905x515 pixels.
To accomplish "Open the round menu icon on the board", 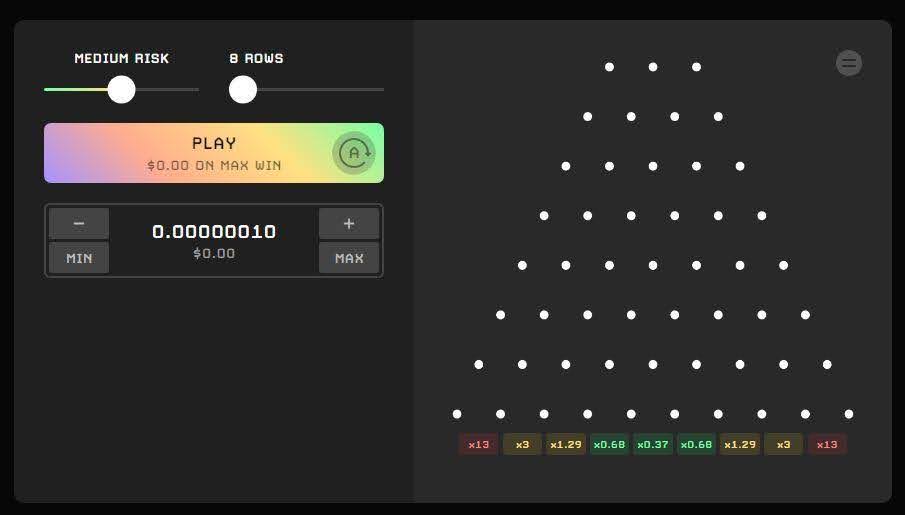I will click(x=849, y=63).
